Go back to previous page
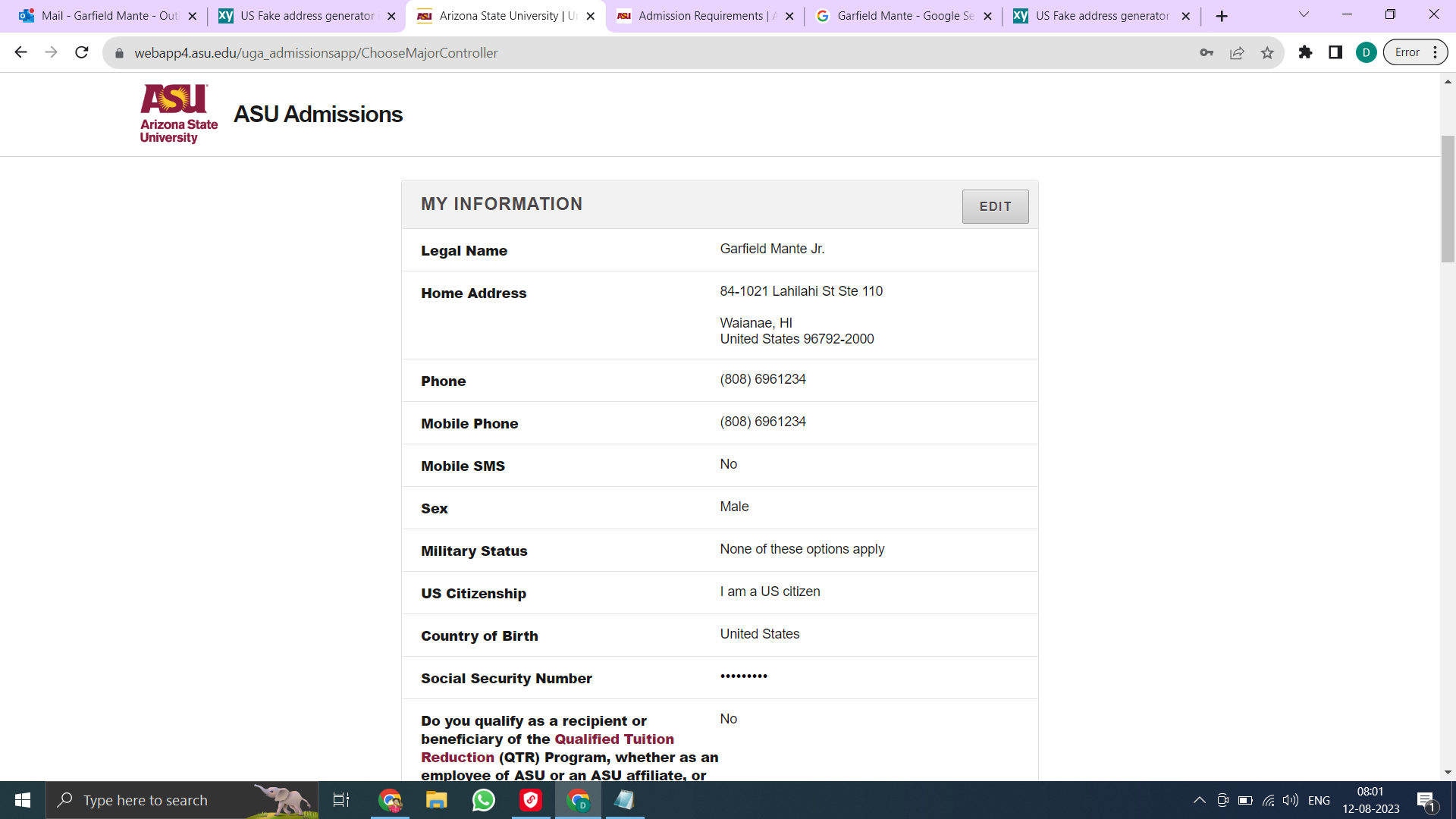The width and height of the screenshot is (1456, 819). click(x=21, y=52)
